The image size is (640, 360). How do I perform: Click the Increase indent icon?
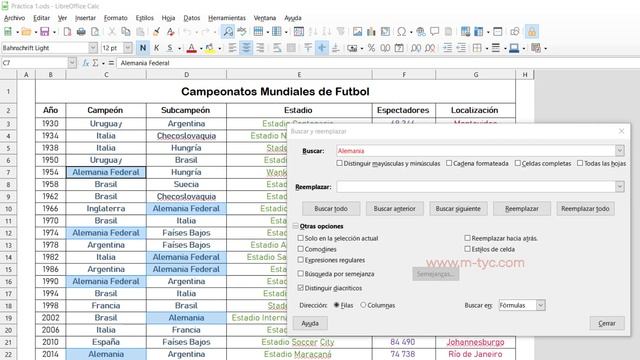click(x=447, y=48)
